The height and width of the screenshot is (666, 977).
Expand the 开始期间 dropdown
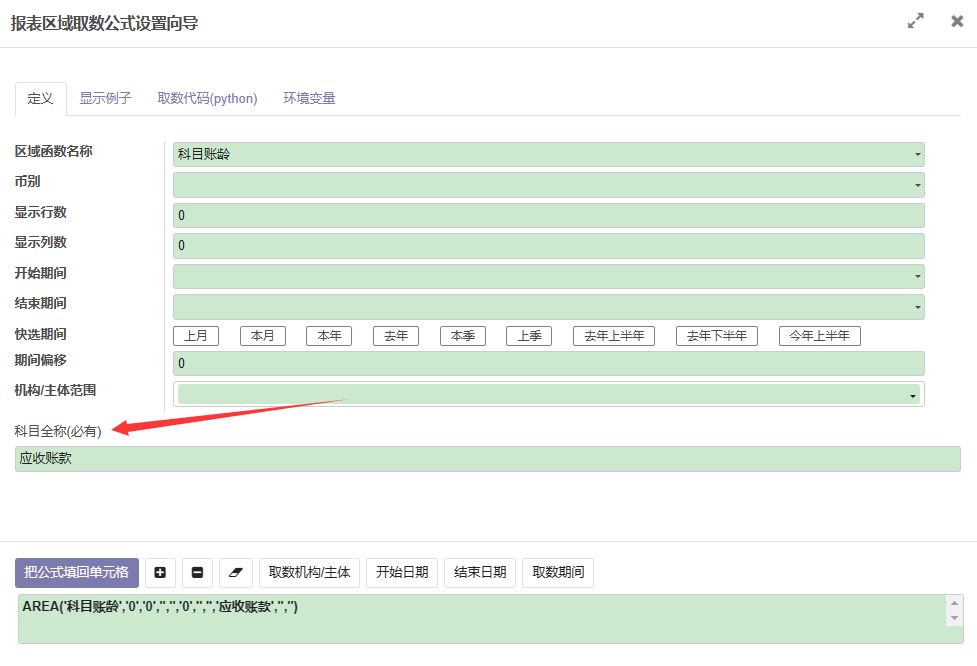548,276
